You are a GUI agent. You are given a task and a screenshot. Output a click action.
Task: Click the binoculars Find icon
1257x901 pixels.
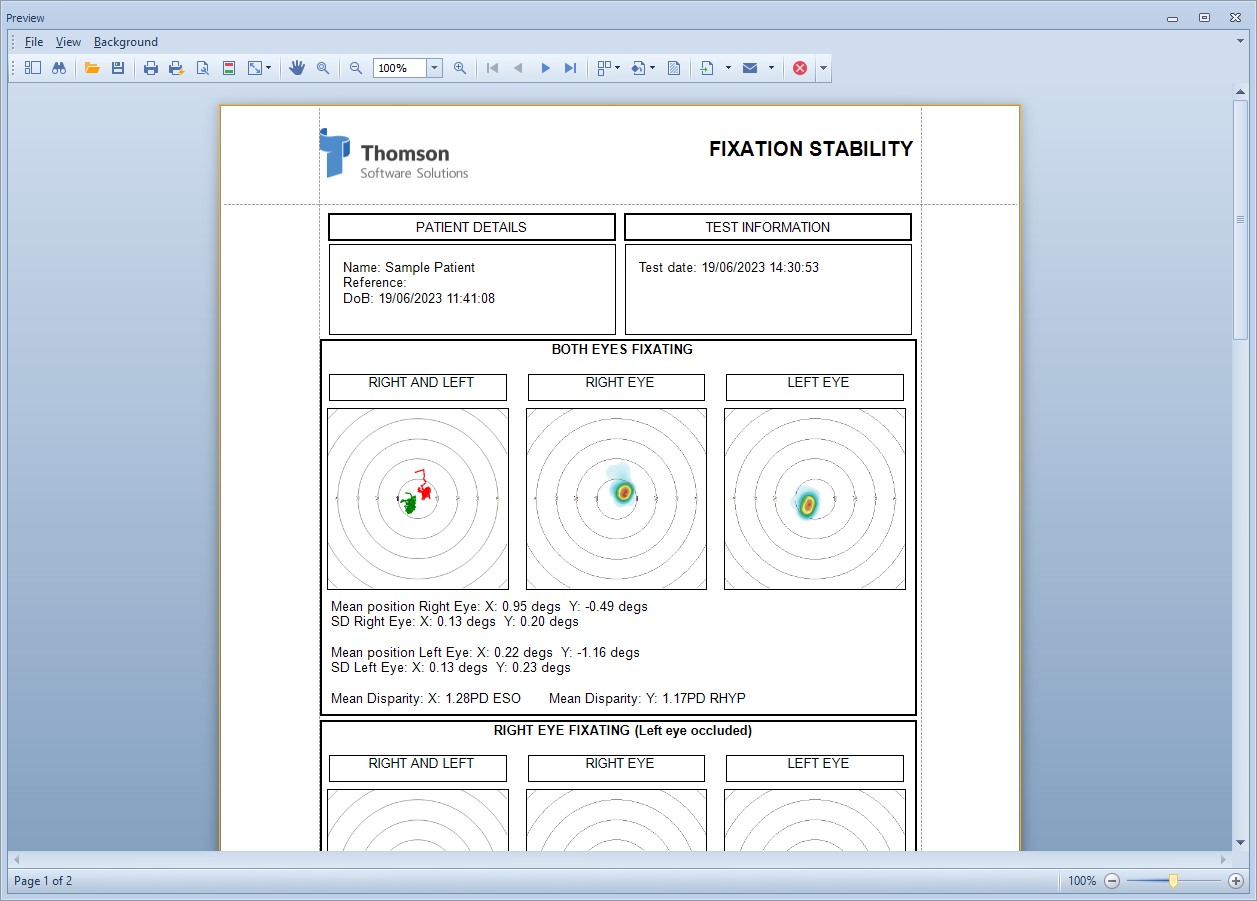pos(59,68)
